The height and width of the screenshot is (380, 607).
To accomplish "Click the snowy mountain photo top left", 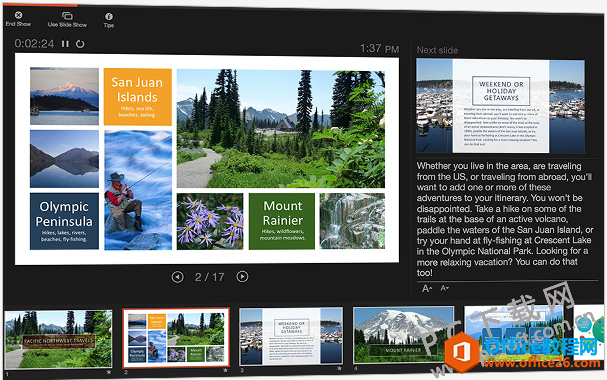I will 64,96.
